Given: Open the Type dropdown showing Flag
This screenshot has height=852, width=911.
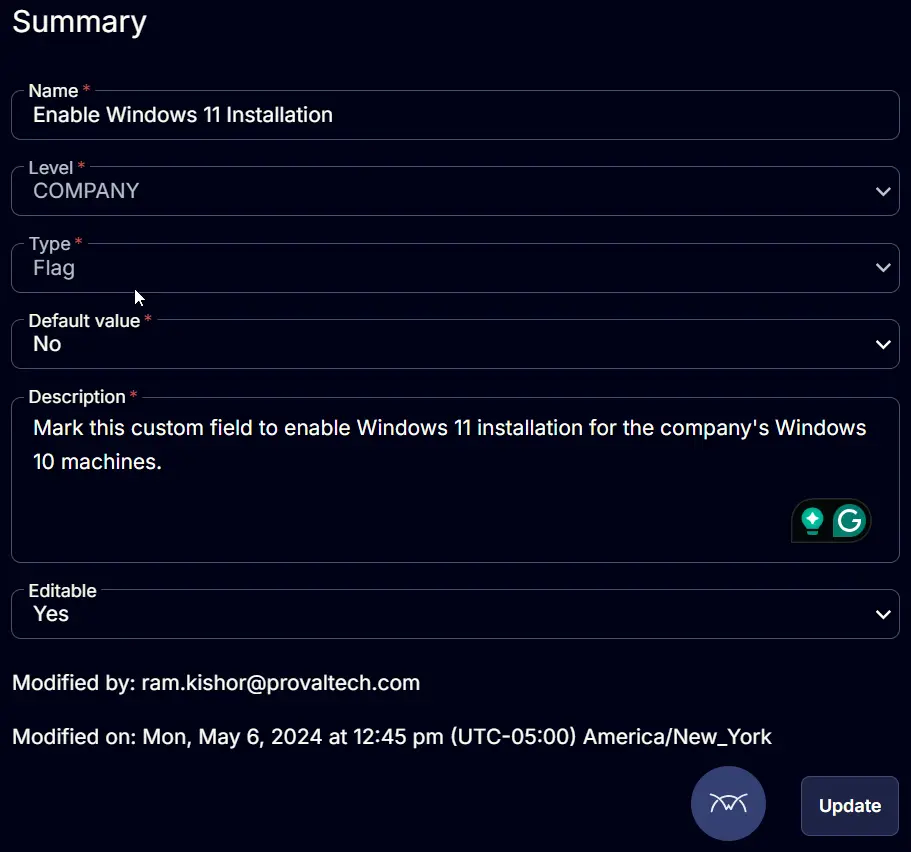Looking at the screenshot, I should click(x=456, y=268).
